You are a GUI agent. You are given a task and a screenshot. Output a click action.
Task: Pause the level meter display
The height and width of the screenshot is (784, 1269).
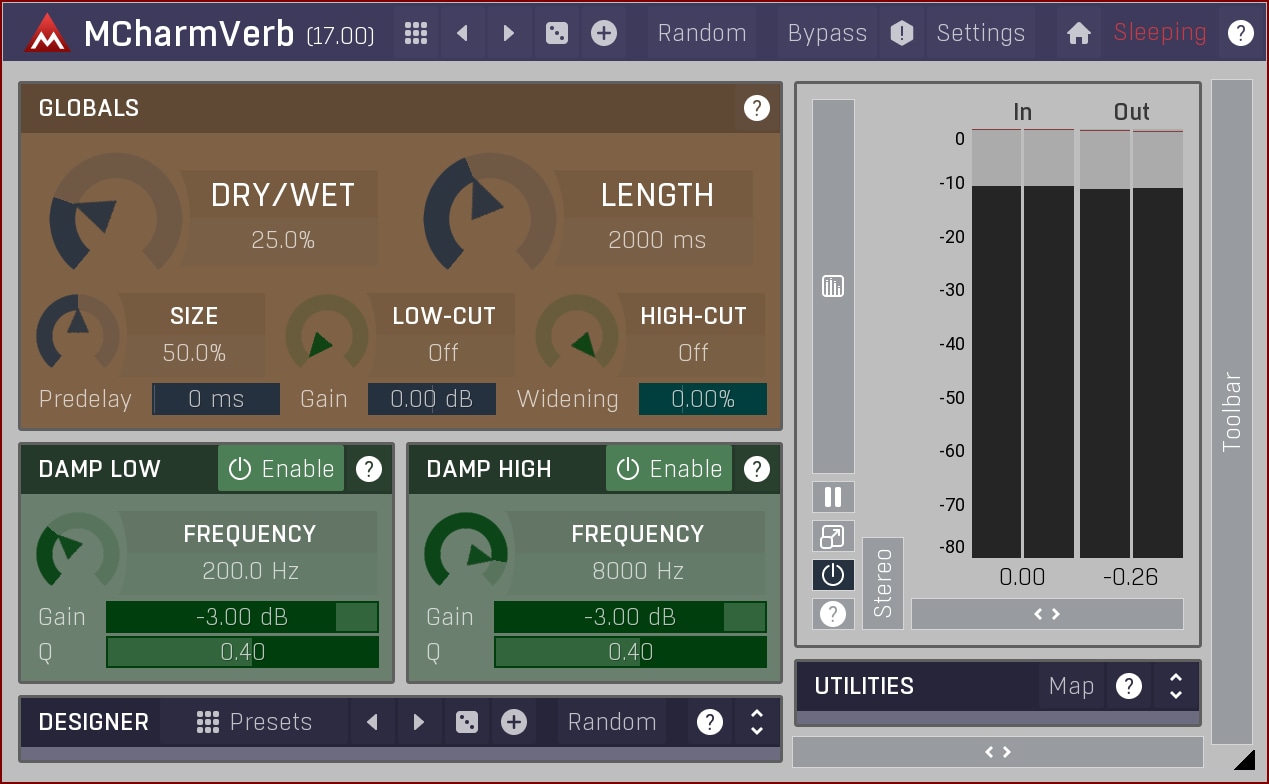pyautogui.click(x=832, y=497)
